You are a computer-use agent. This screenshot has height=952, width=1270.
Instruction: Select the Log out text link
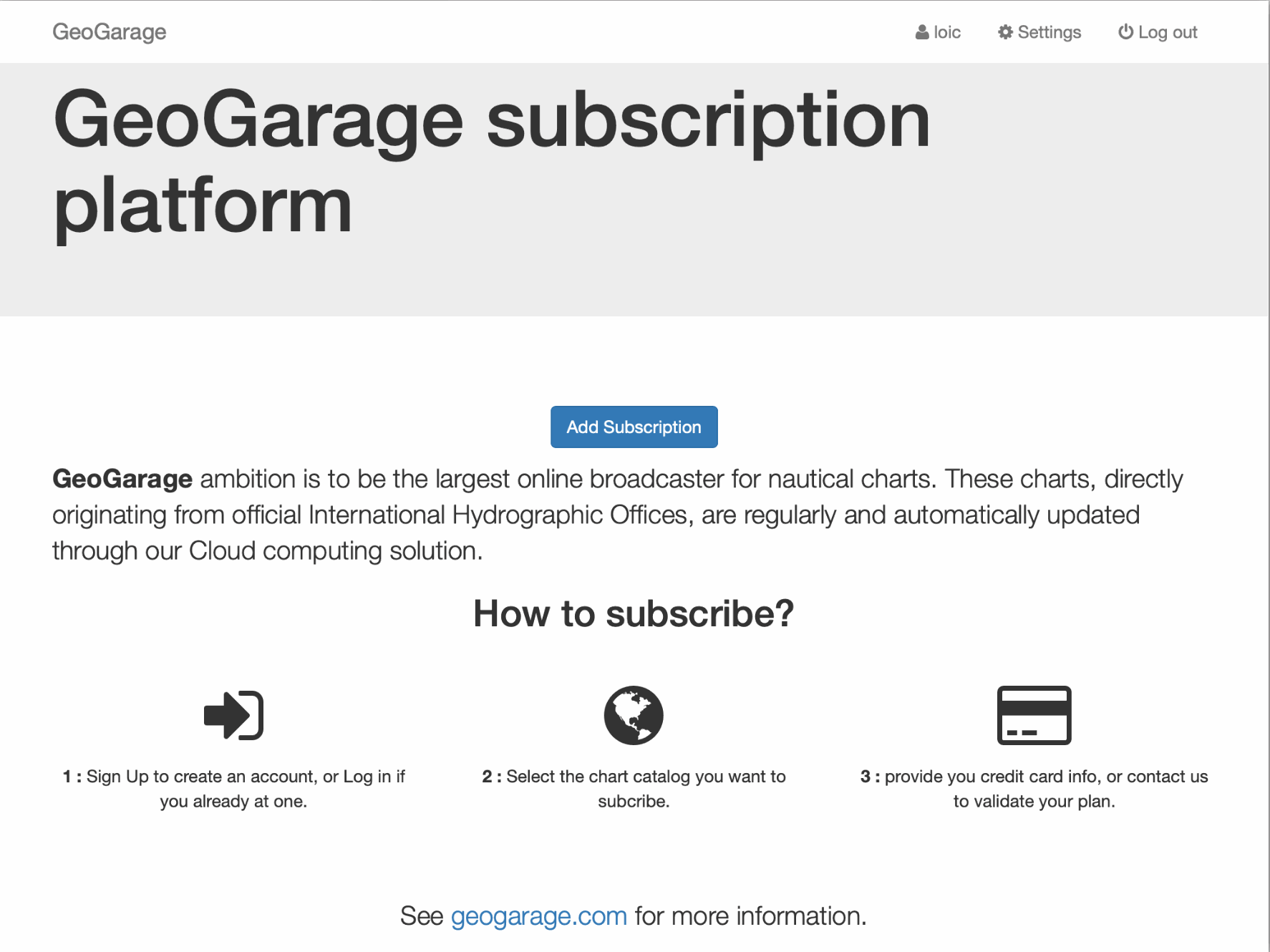click(x=1167, y=32)
